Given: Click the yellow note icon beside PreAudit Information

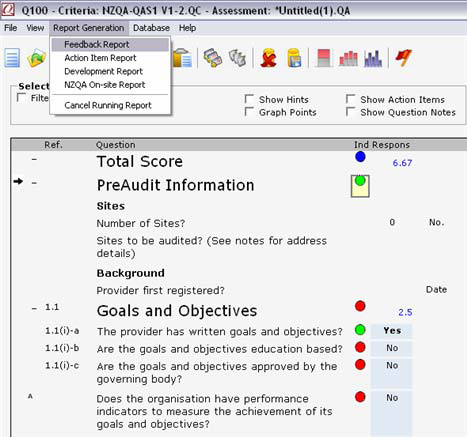Looking at the screenshot, I should tap(360, 186).
